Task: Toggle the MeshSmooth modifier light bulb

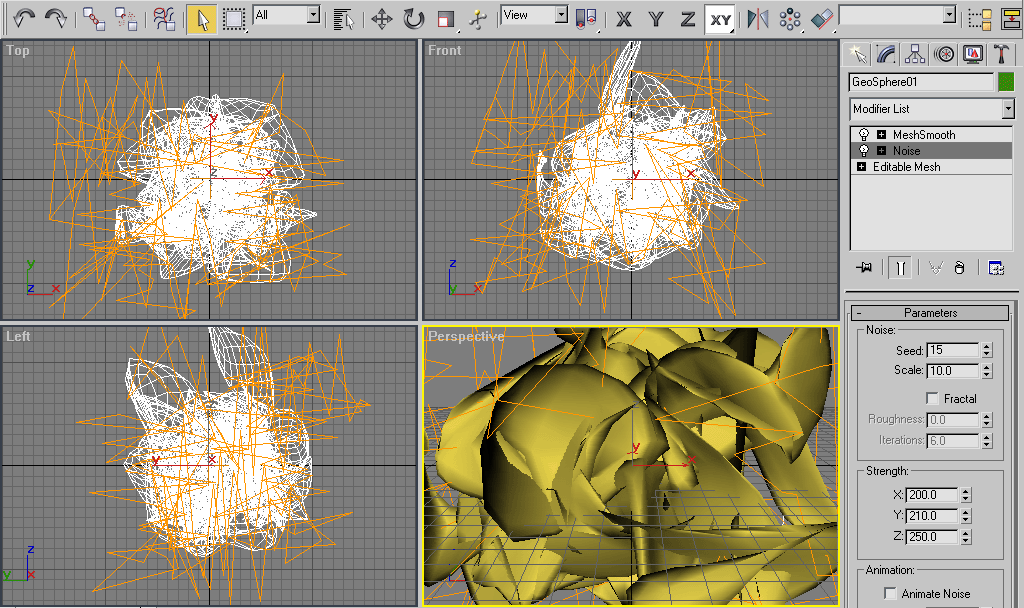Action: click(863, 135)
